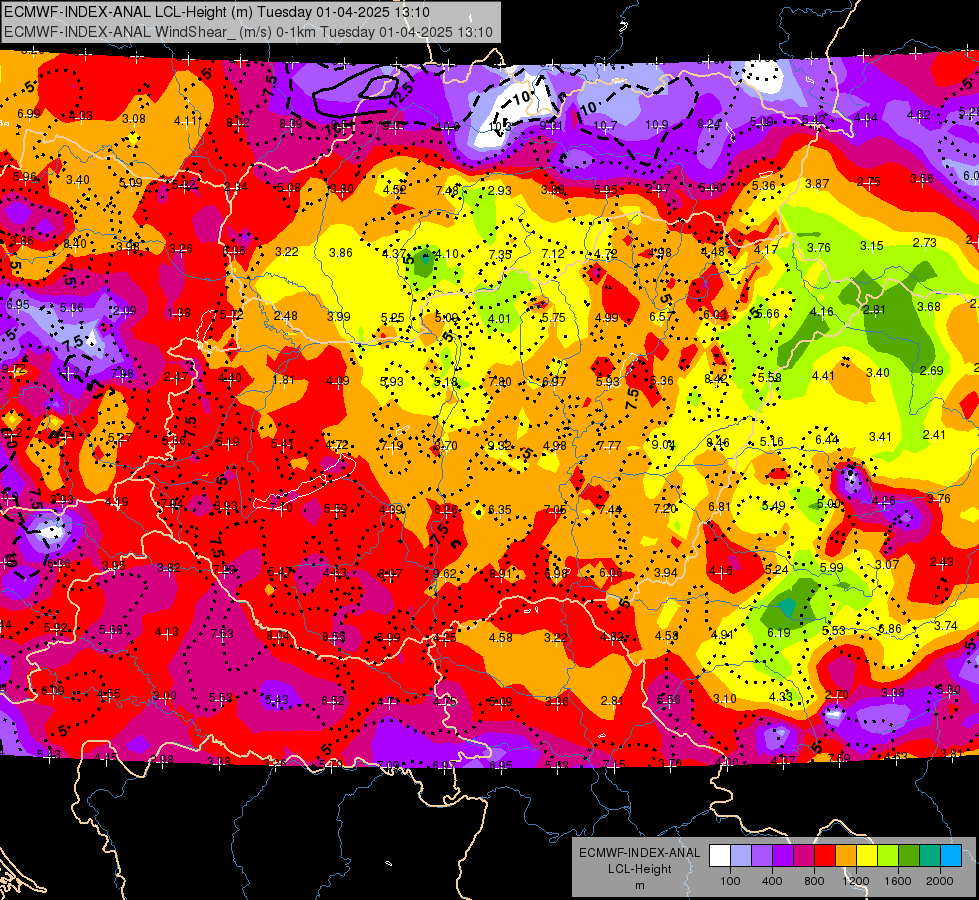Viewport: 979px width, 900px height.
Task: Click the grid value 7.35
Action: 500,254
